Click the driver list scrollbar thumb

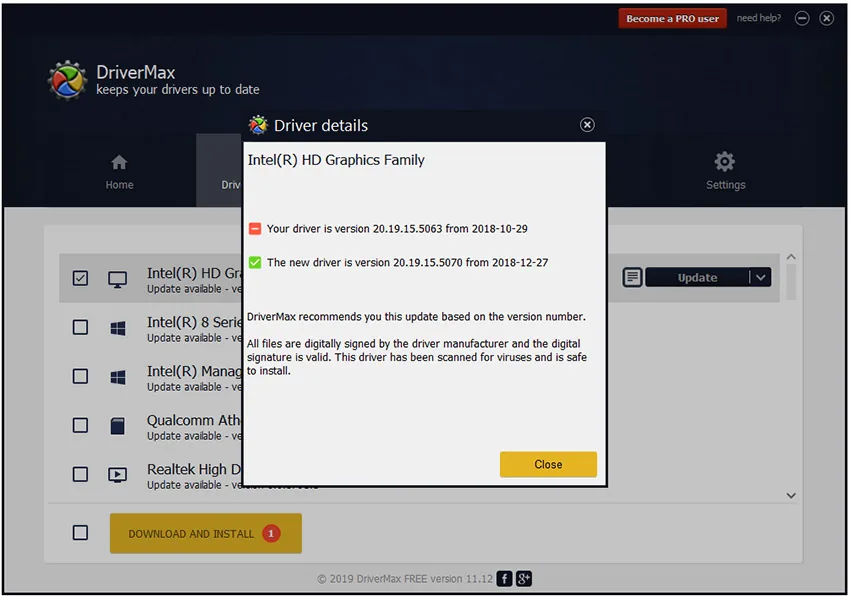coord(791,281)
